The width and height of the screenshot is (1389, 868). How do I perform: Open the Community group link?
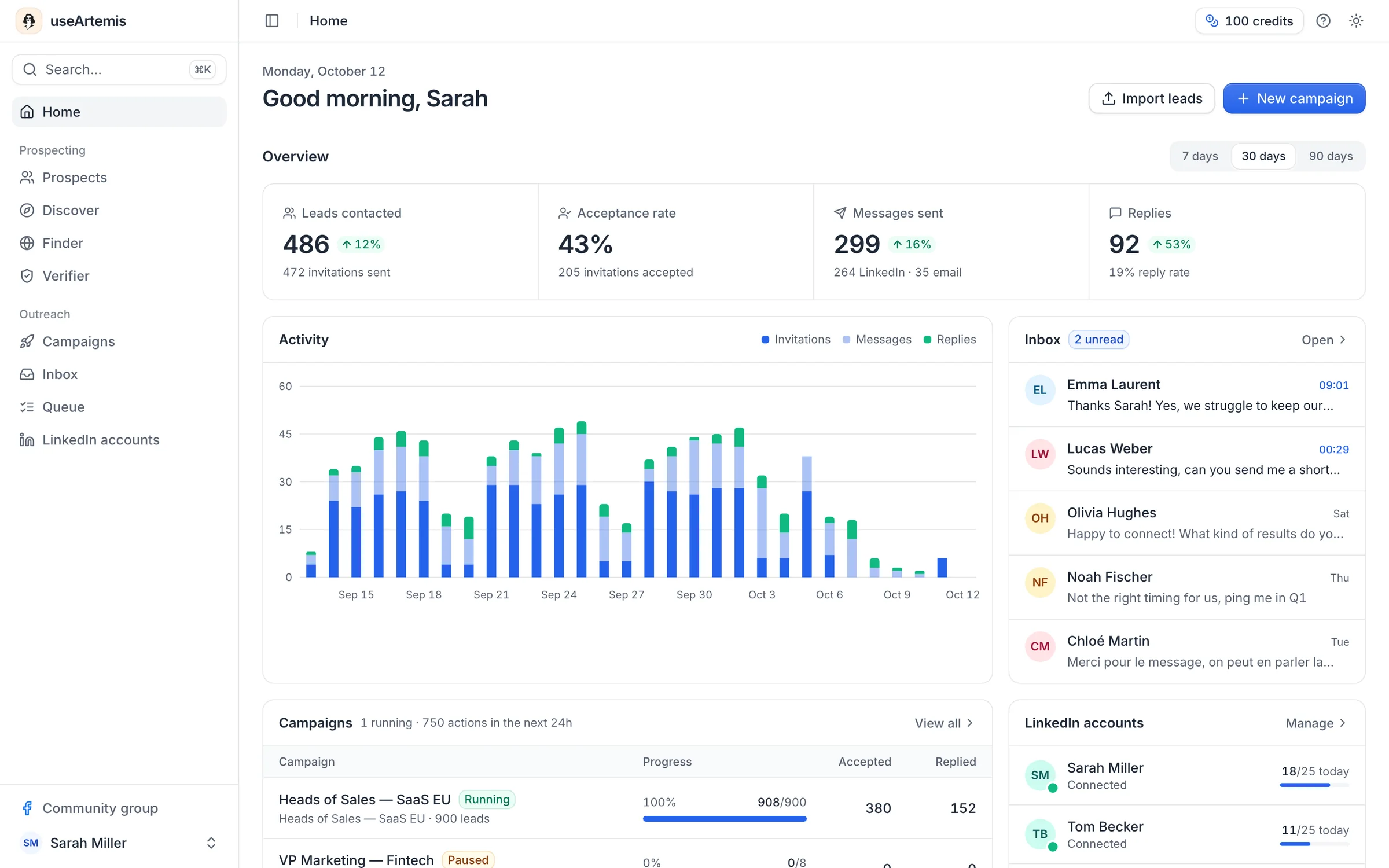click(119, 808)
